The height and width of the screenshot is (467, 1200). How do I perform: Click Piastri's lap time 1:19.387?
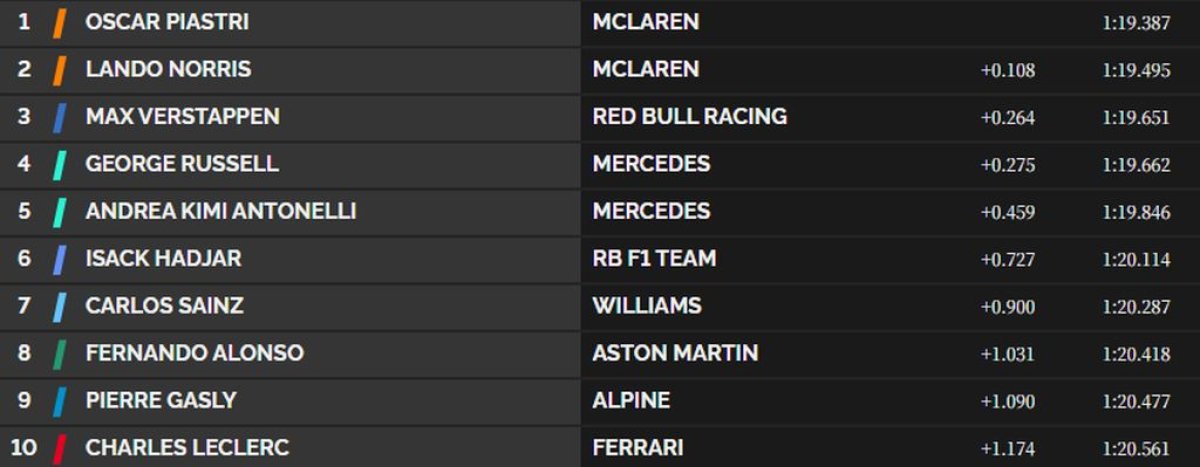(x=1136, y=23)
